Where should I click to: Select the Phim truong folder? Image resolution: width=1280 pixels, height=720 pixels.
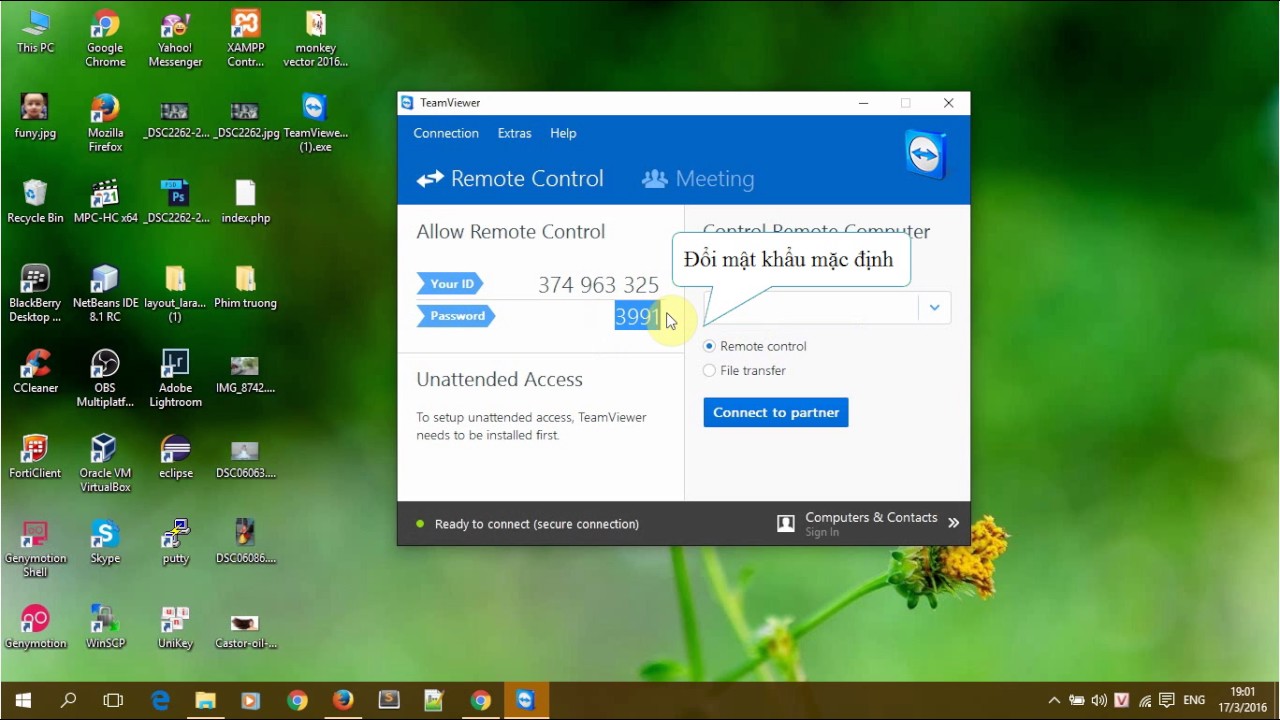click(246, 287)
